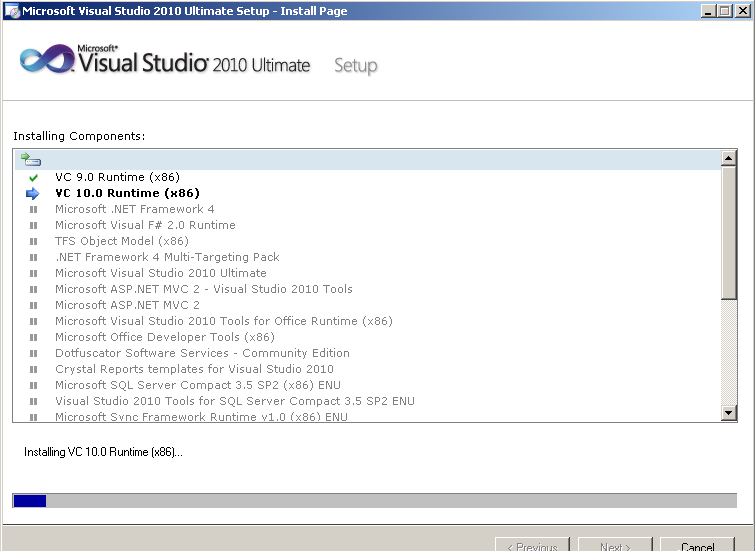Click the disabled Previous button

pos(532,544)
